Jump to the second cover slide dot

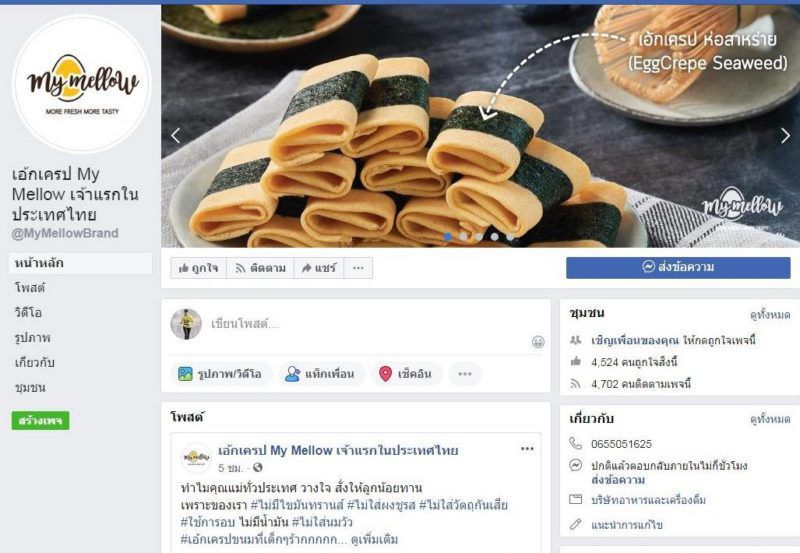tap(463, 237)
